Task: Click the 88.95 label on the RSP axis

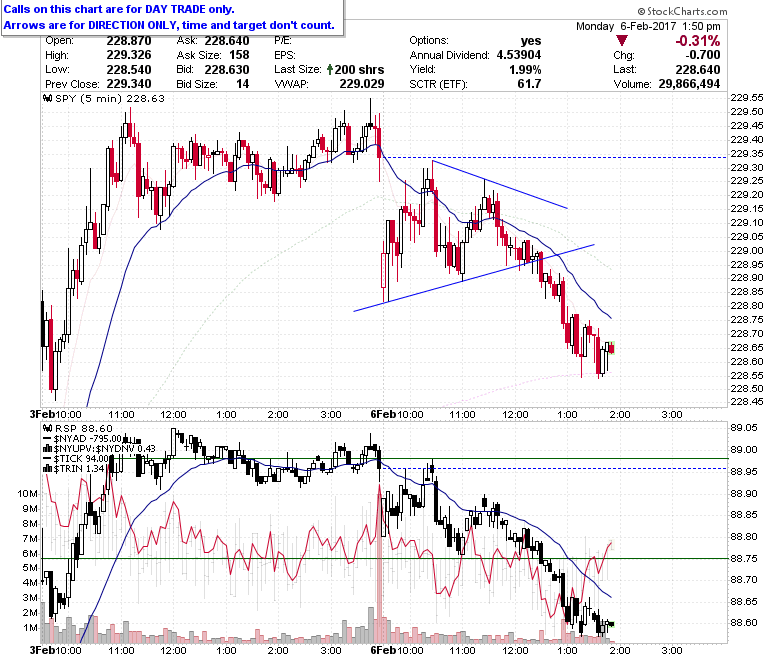Action: coord(744,471)
